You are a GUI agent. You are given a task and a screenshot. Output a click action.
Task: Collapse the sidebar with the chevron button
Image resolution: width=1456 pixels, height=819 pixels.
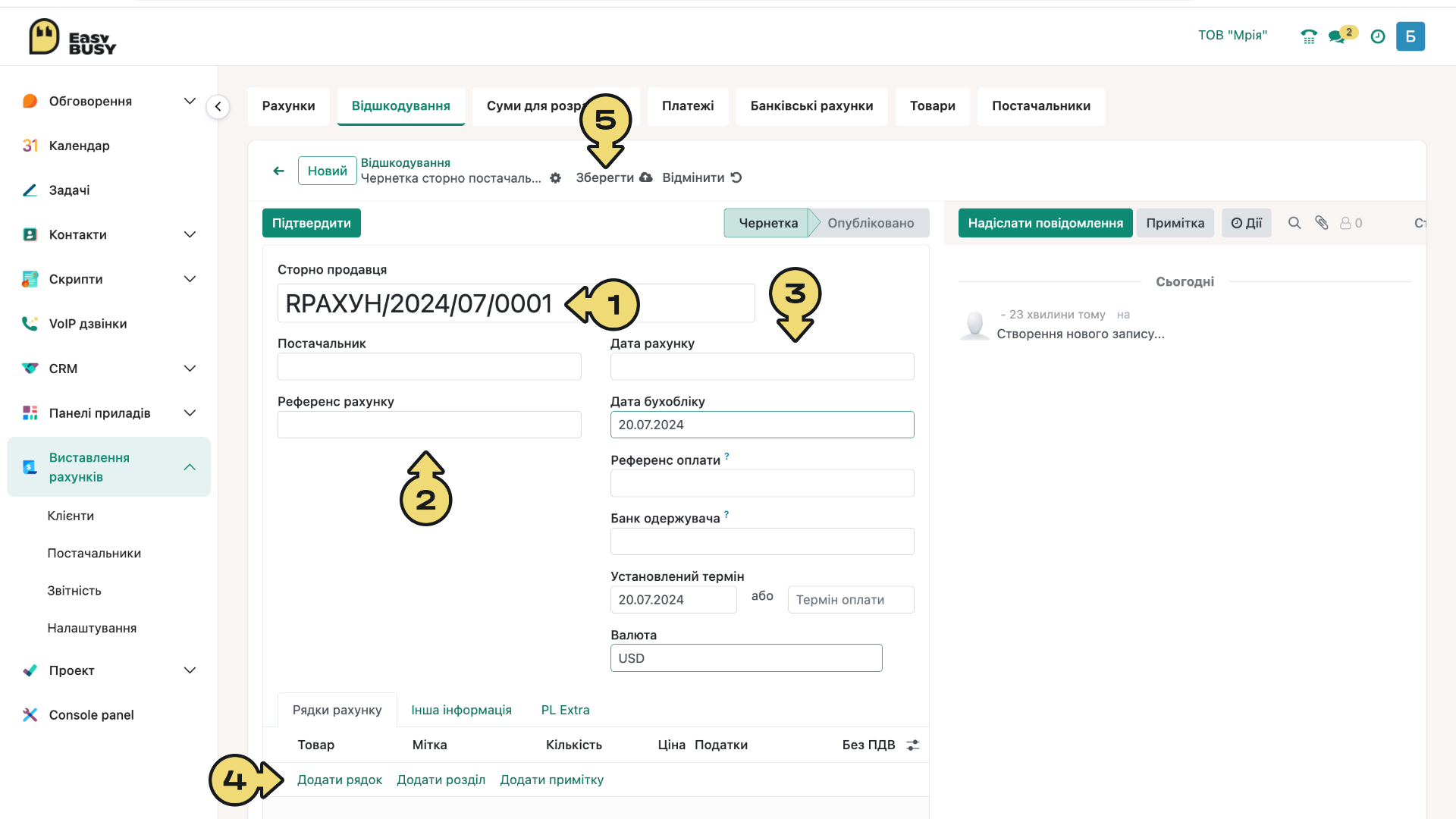(x=218, y=106)
